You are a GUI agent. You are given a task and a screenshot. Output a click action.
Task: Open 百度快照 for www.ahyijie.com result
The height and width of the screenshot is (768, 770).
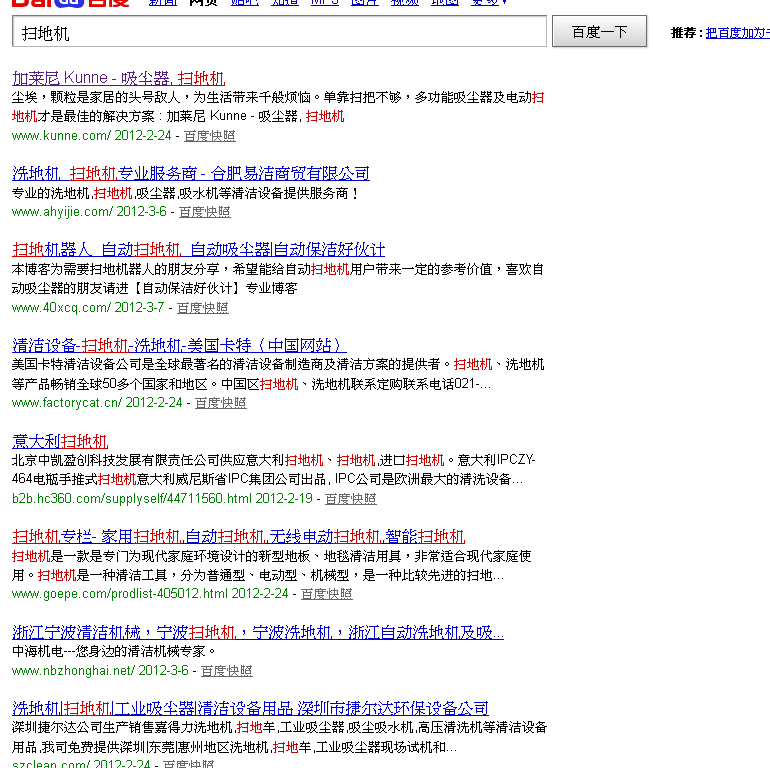click(205, 212)
